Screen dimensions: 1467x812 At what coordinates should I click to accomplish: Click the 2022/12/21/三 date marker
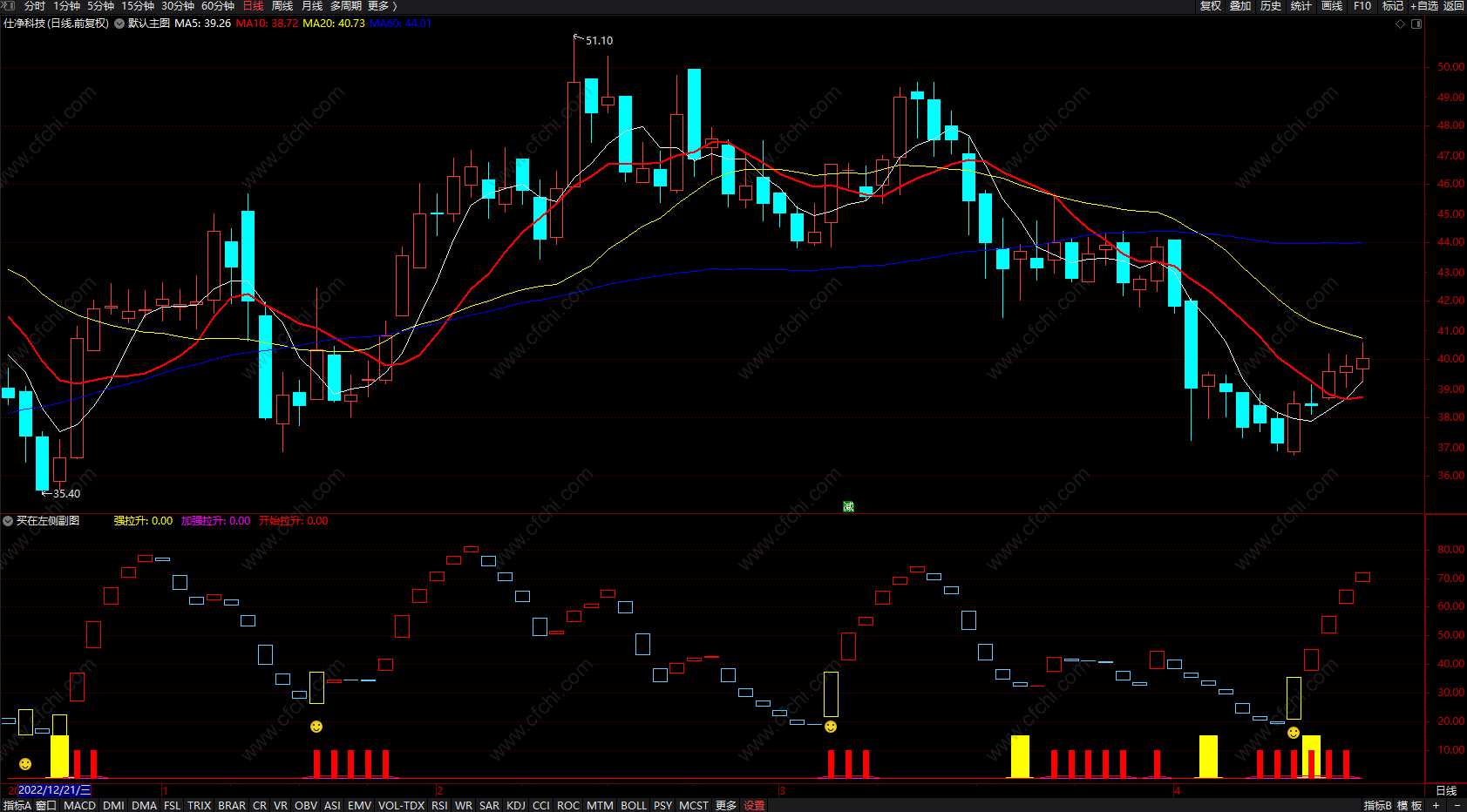(x=54, y=790)
